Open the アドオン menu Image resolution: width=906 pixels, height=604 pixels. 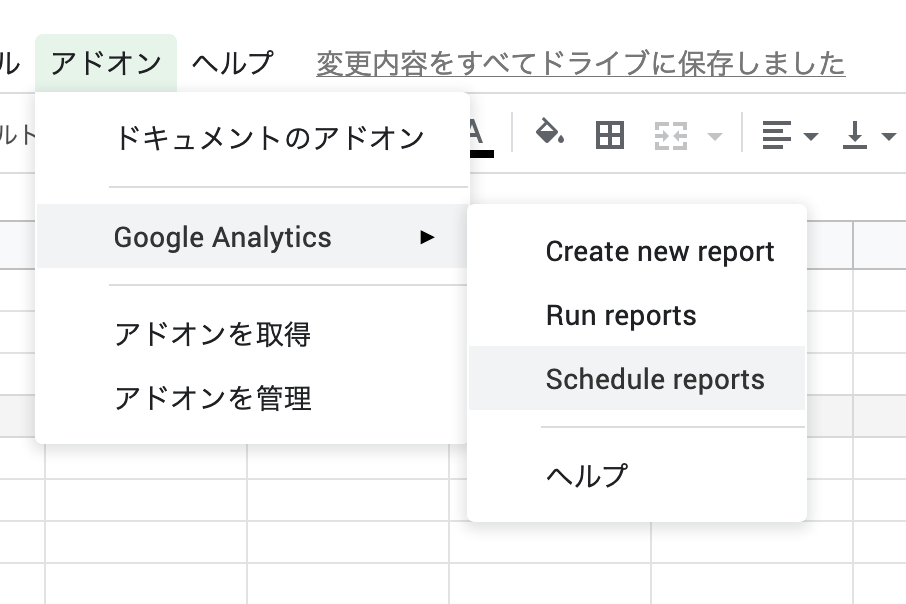click(106, 63)
